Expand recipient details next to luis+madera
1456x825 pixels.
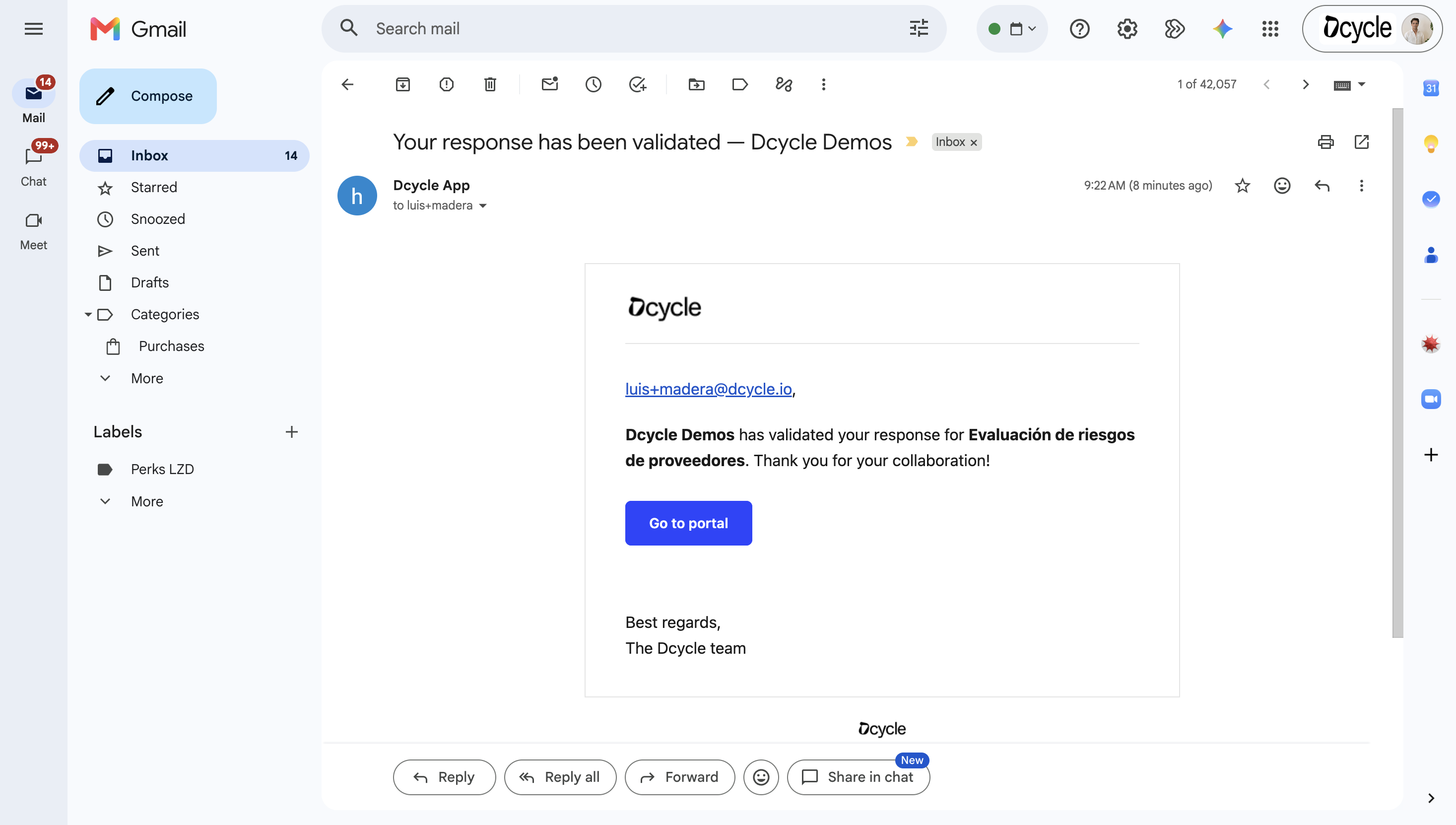tap(482, 206)
